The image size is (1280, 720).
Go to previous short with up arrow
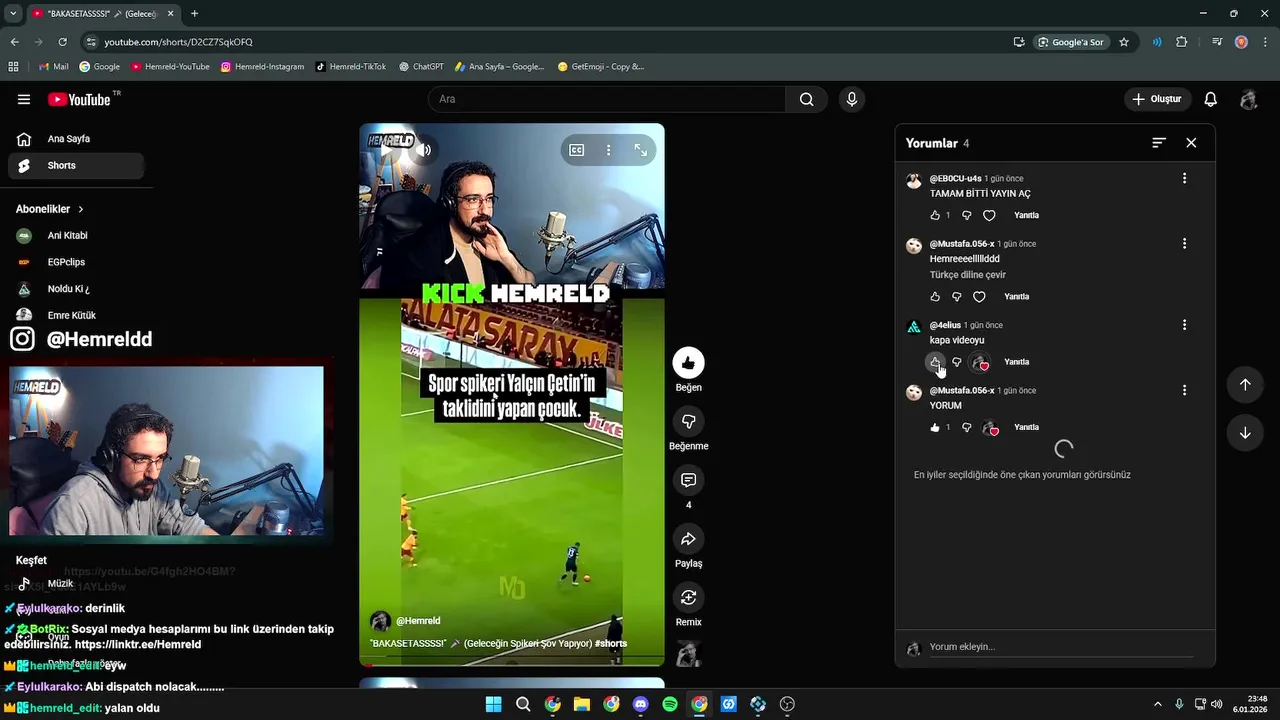tap(1245, 385)
